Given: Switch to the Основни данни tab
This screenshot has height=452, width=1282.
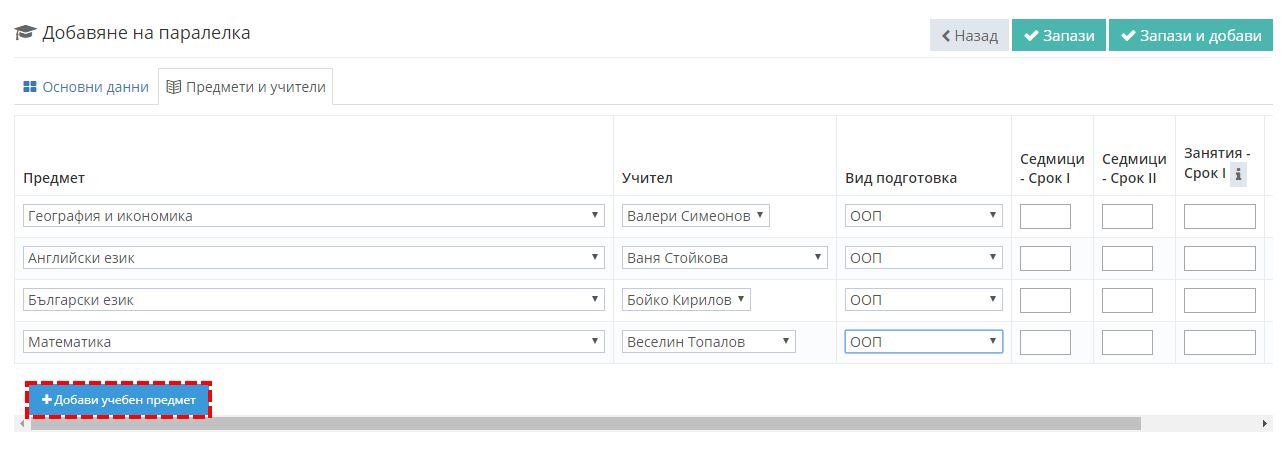Looking at the screenshot, I should pyautogui.click(x=86, y=87).
